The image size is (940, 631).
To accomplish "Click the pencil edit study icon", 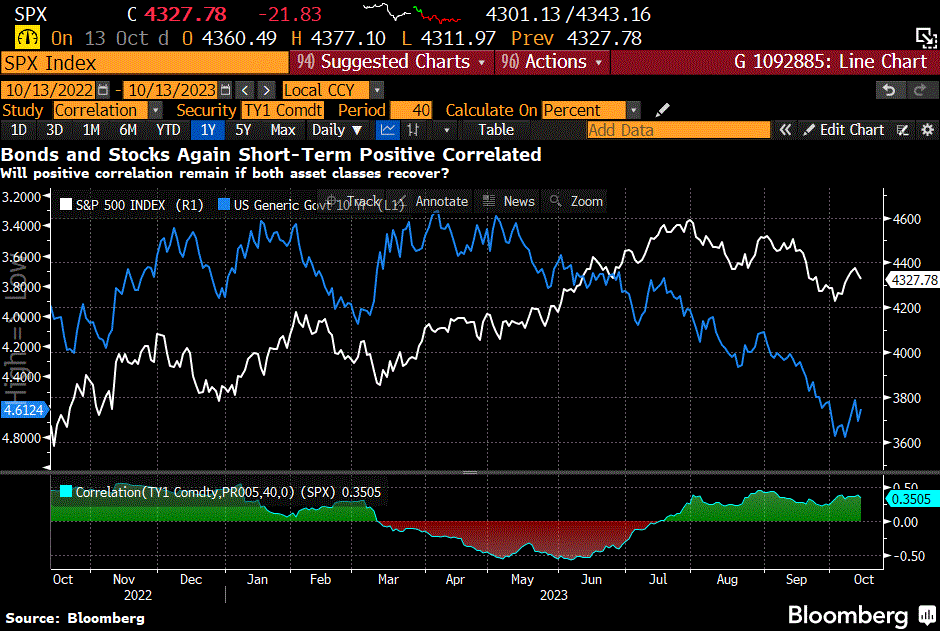I will [x=662, y=110].
